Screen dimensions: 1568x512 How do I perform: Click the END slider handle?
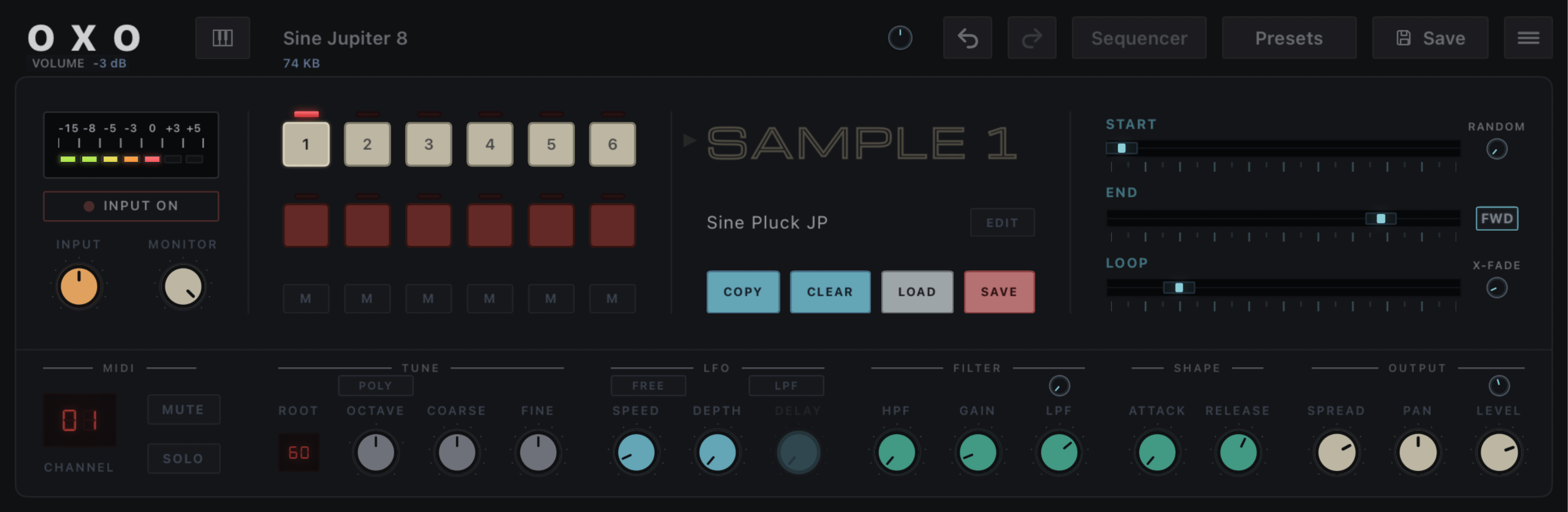[x=1381, y=218]
